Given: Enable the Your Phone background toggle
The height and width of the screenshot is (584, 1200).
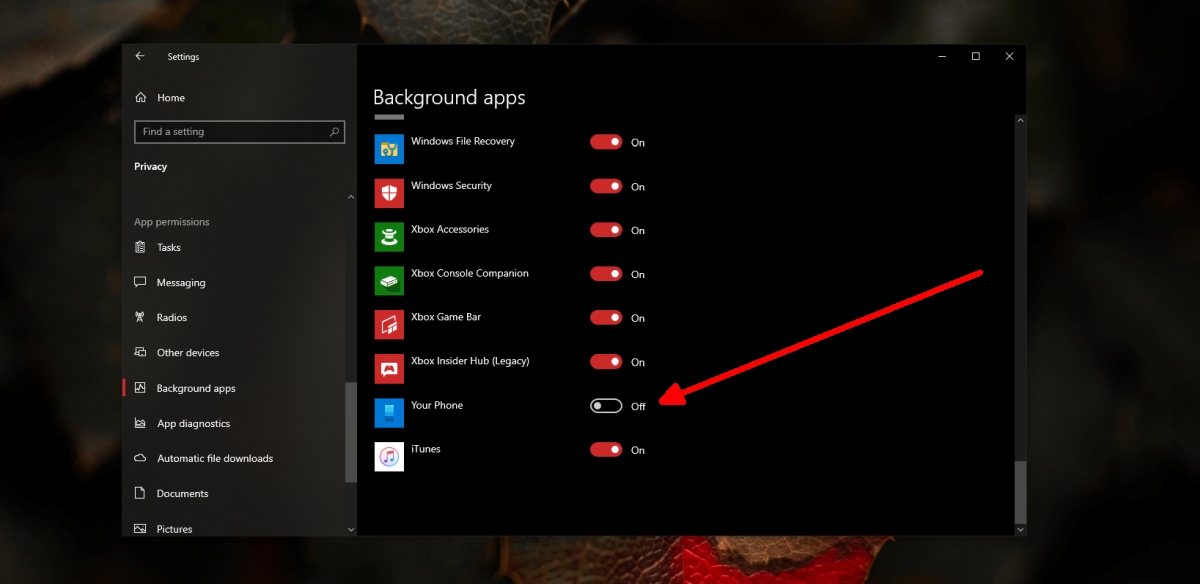Looking at the screenshot, I should 606,406.
